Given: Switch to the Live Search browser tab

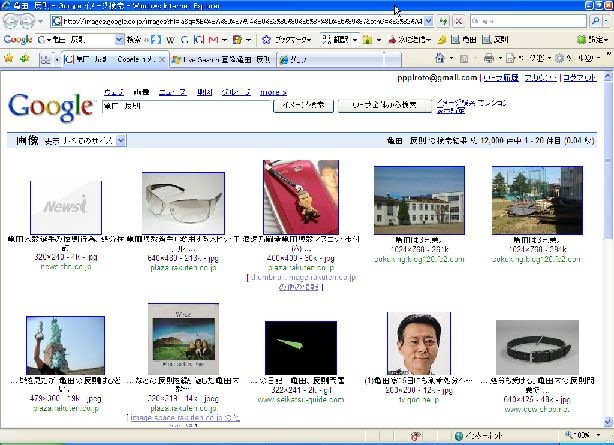Looking at the screenshot, I should [x=218, y=59].
